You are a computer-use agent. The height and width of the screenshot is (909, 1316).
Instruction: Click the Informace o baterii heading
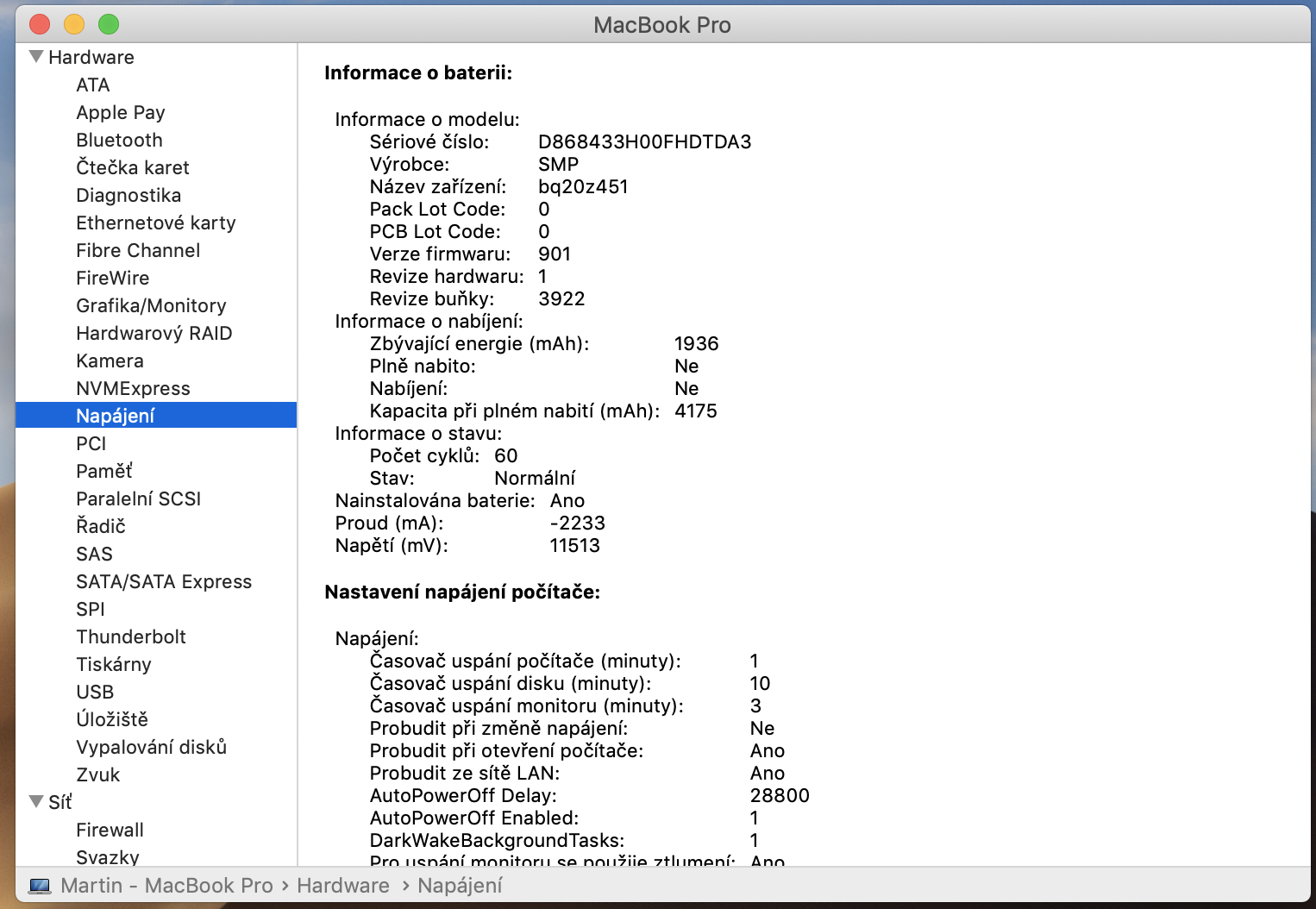click(418, 73)
